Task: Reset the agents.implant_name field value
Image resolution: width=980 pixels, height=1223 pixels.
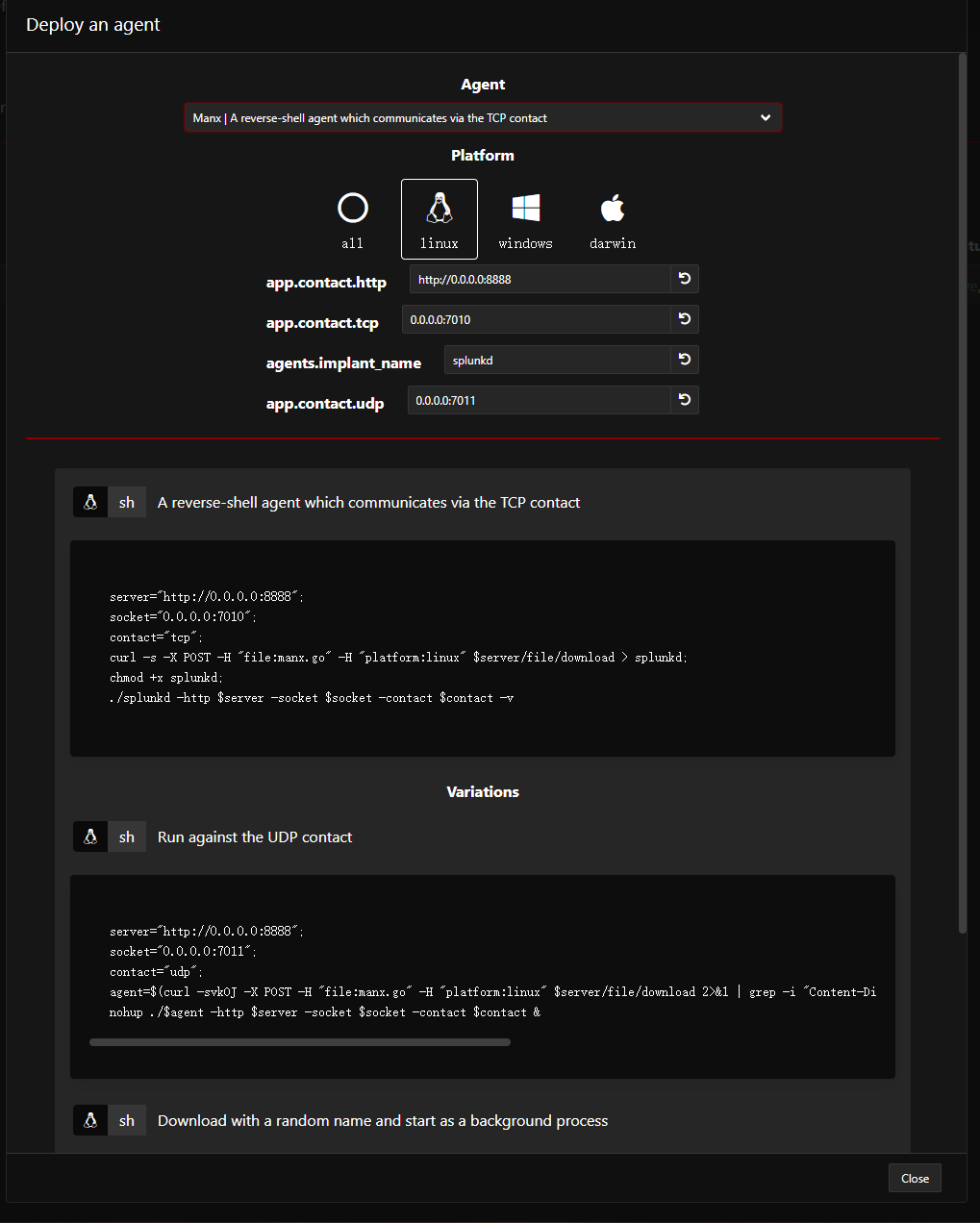Action: coord(685,360)
